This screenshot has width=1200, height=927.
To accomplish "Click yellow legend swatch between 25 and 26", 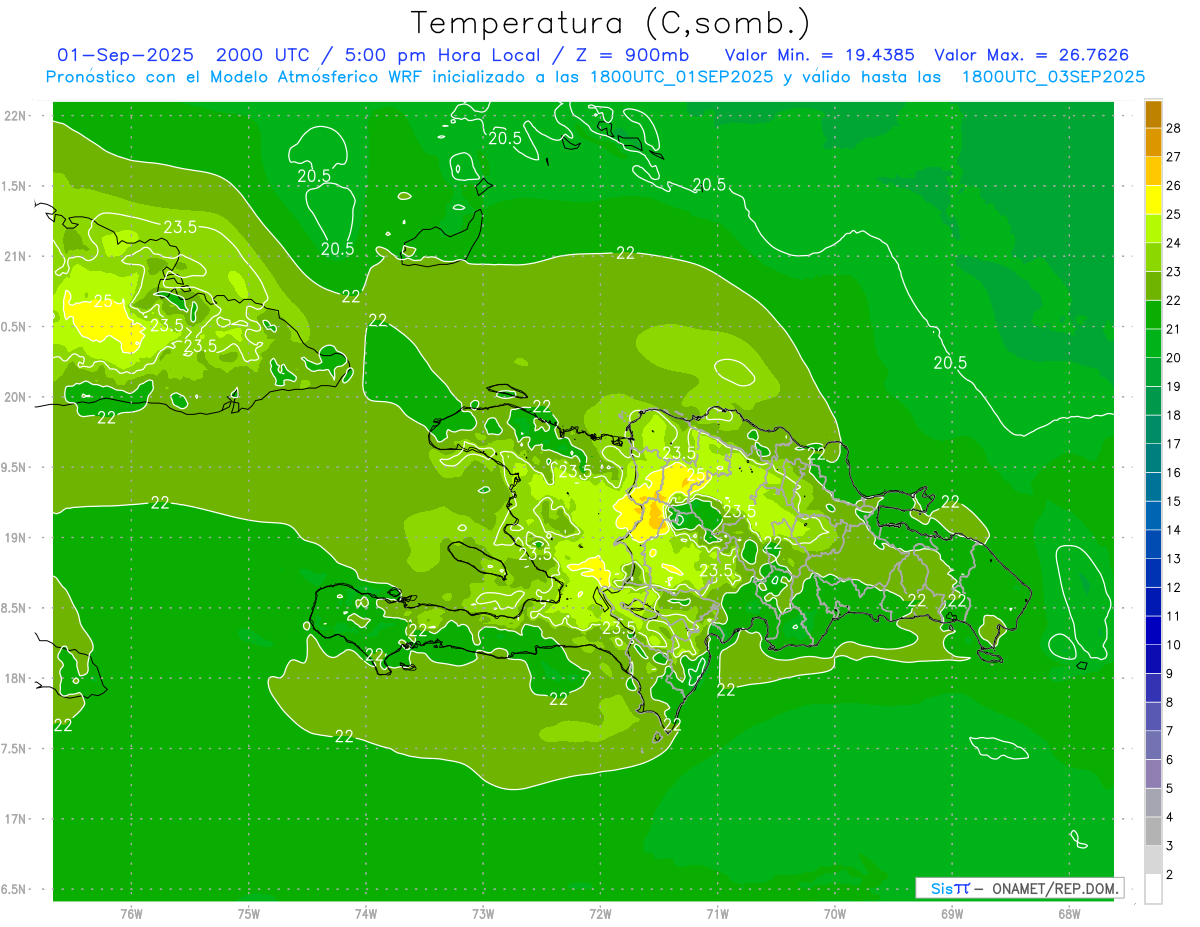I will tap(1154, 200).
